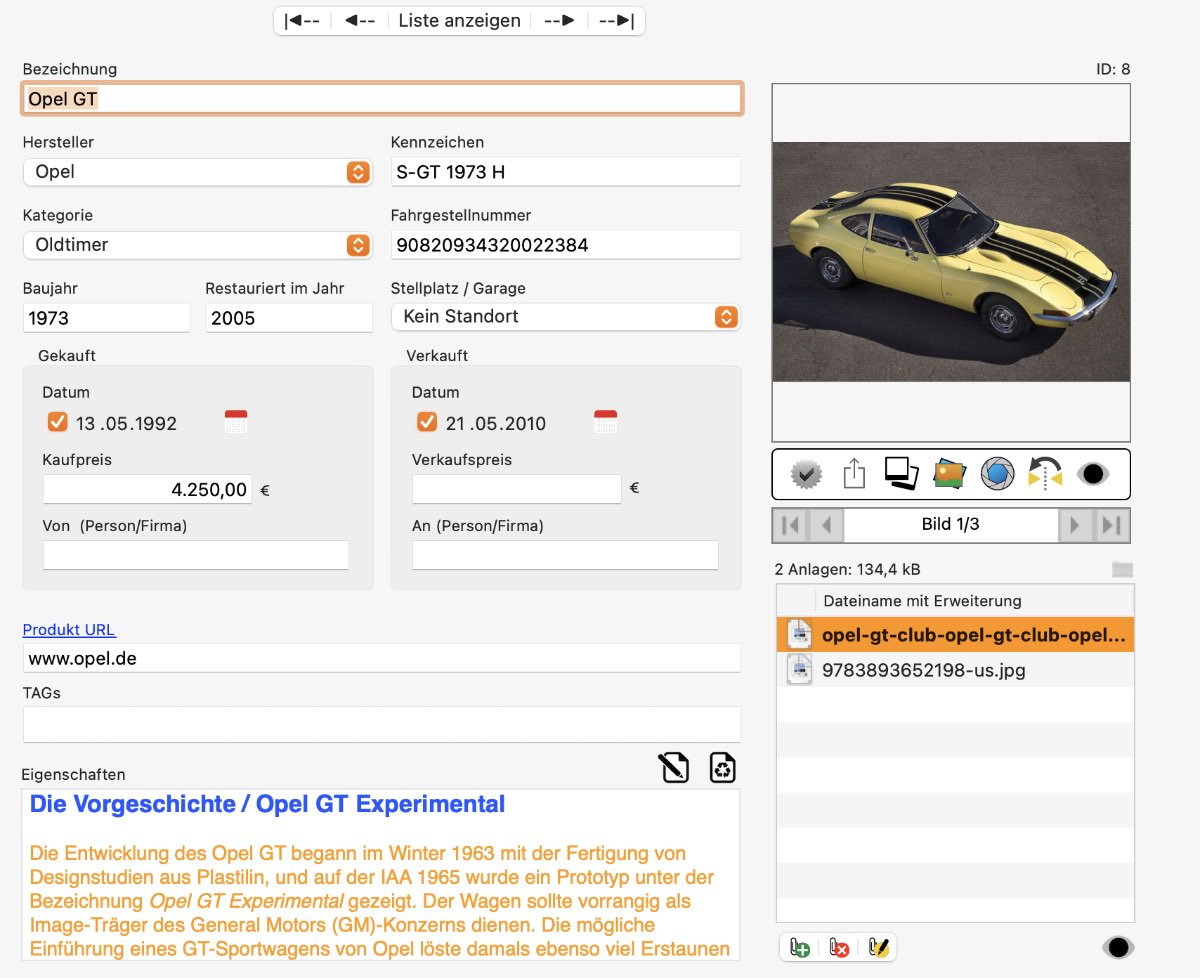Open the attachments folder icon
The width and height of the screenshot is (1200, 978).
[x=1122, y=570]
